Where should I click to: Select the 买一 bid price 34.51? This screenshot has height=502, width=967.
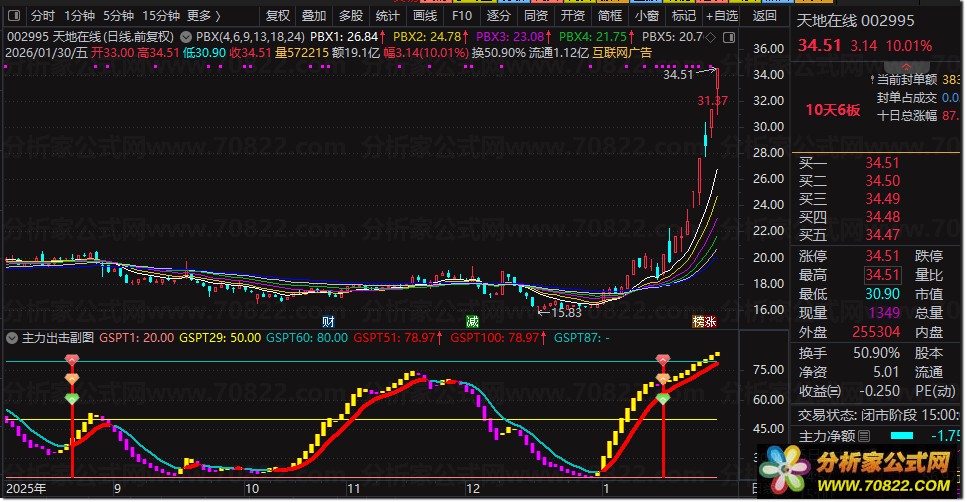click(882, 163)
